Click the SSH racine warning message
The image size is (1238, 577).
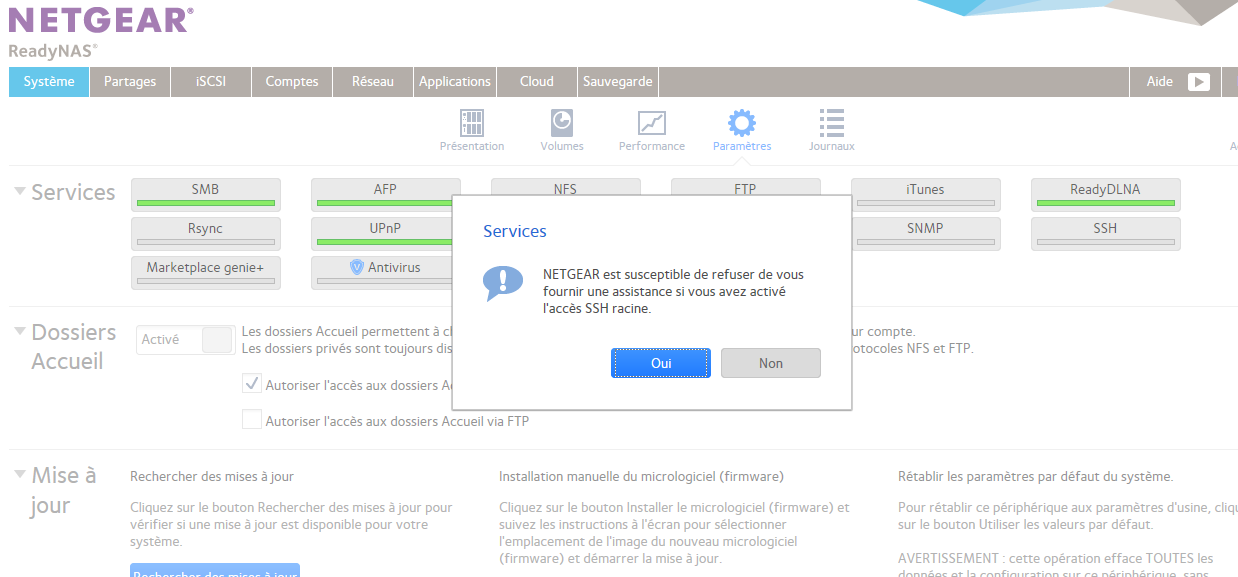coord(673,291)
